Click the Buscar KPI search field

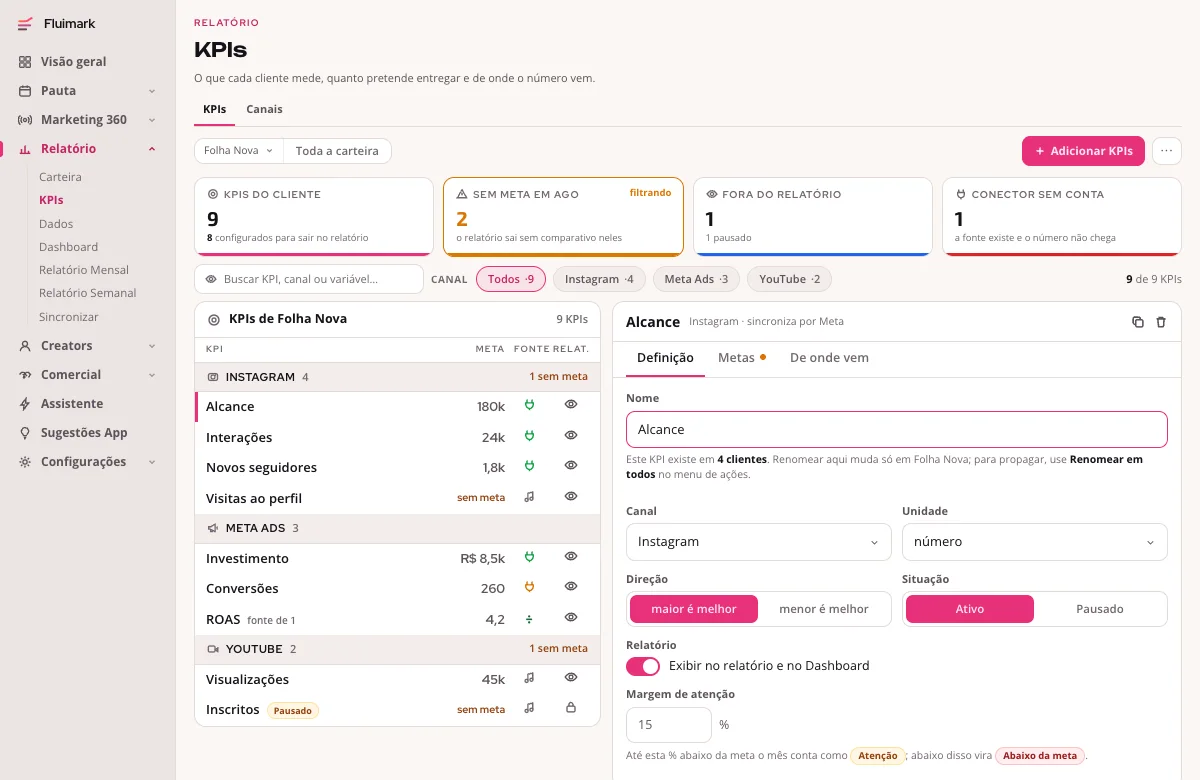click(x=309, y=279)
